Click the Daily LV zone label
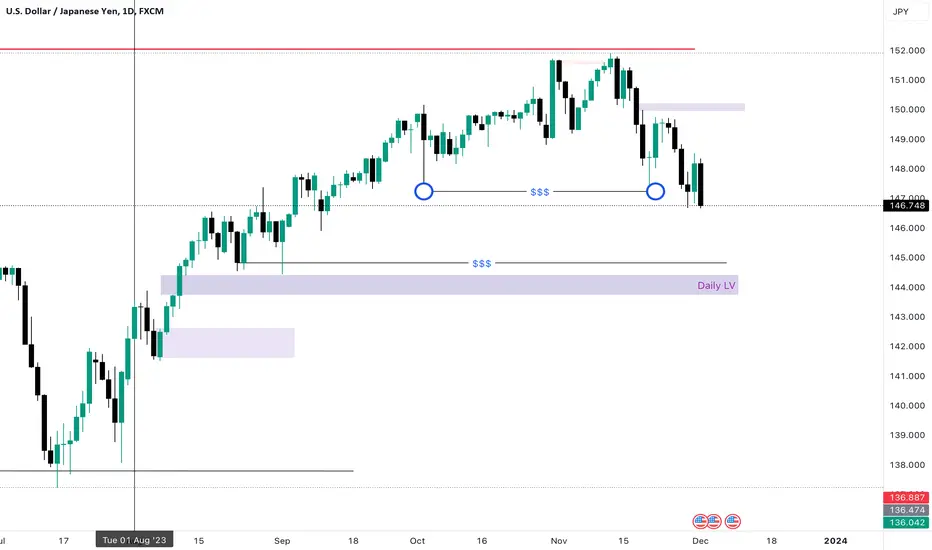Screen dimensions: 932x550 pos(716,285)
